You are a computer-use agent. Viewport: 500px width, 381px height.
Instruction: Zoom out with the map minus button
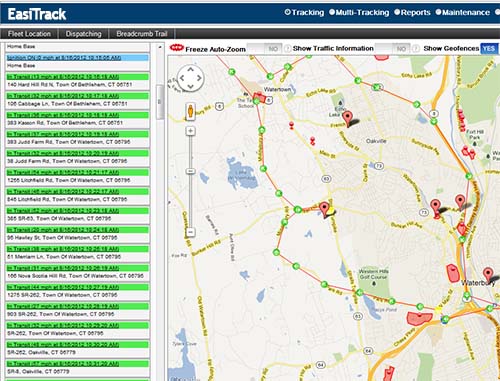point(190,232)
